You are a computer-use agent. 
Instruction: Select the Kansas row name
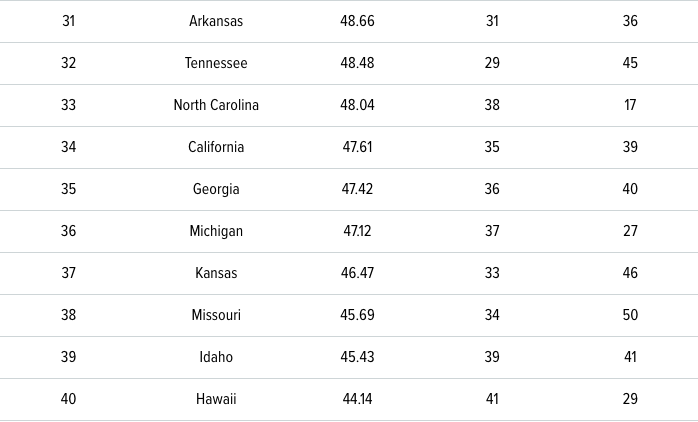click(216, 273)
